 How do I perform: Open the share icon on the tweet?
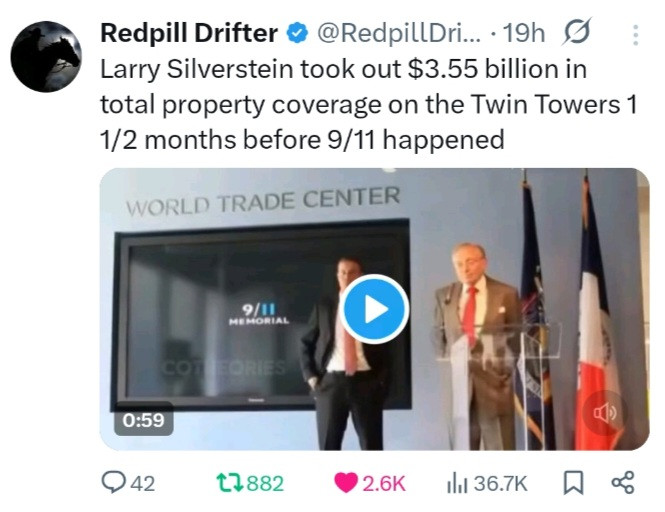(623, 483)
